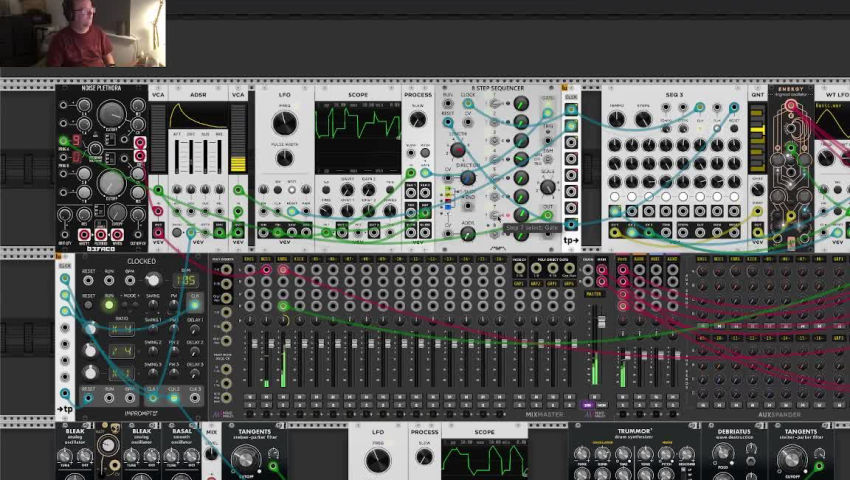Toggle the top-row LFO OFST button
The width and height of the screenshot is (850, 480).
pos(292,189)
